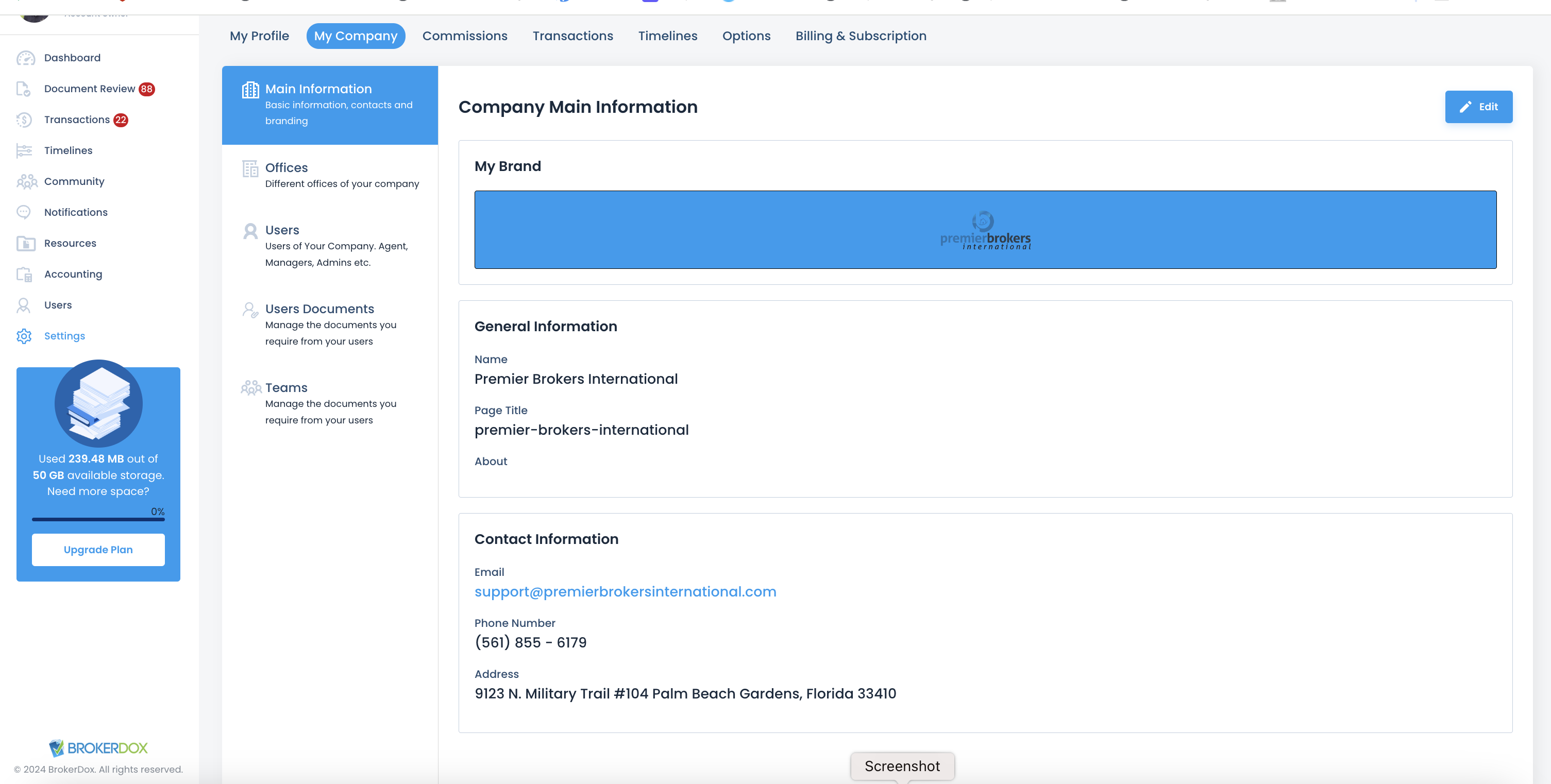Click the Notifications bubble icon

(24, 212)
